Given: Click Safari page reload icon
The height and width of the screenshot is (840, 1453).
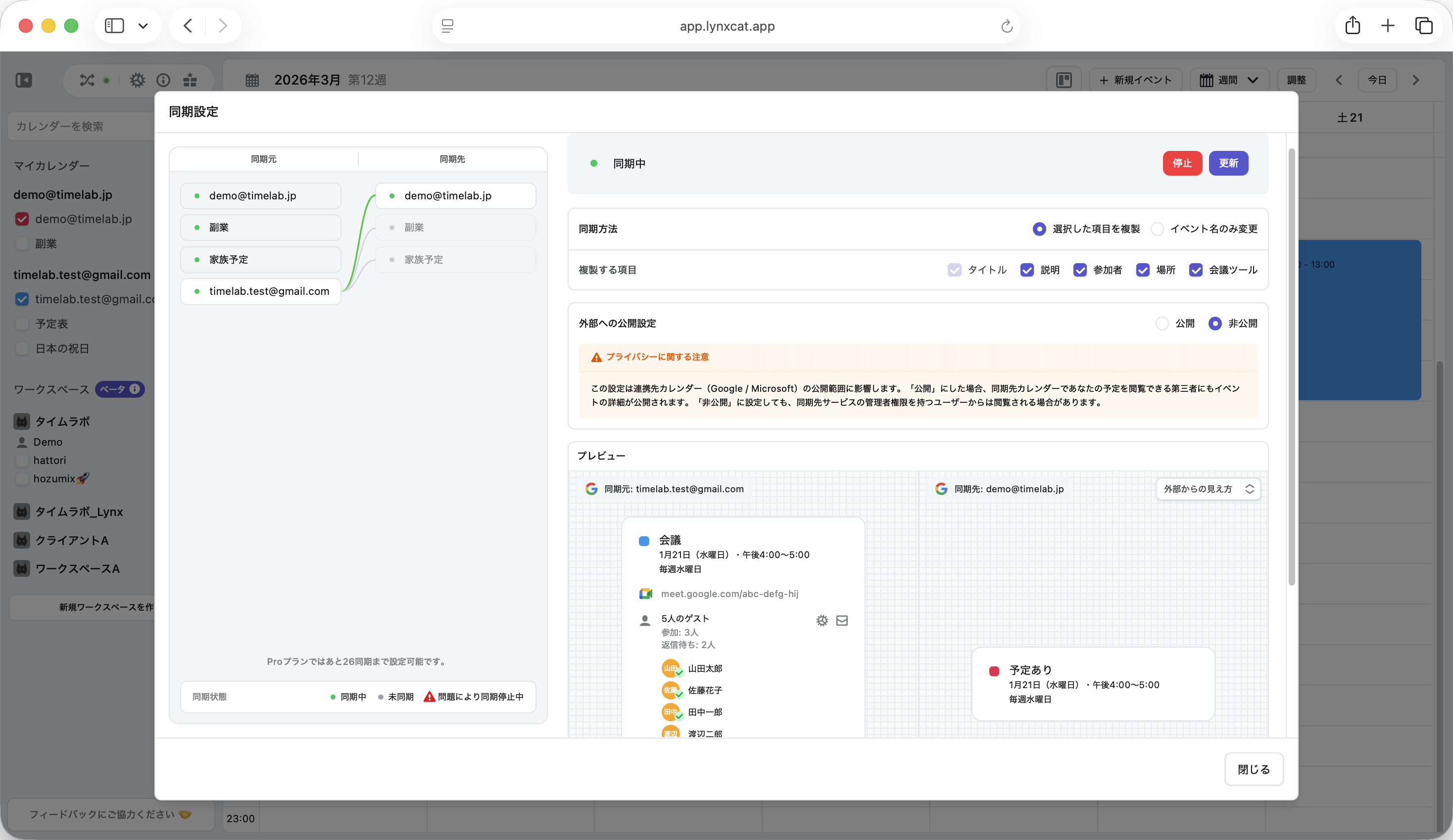Looking at the screenshot, I should (x=1007, y=26).
